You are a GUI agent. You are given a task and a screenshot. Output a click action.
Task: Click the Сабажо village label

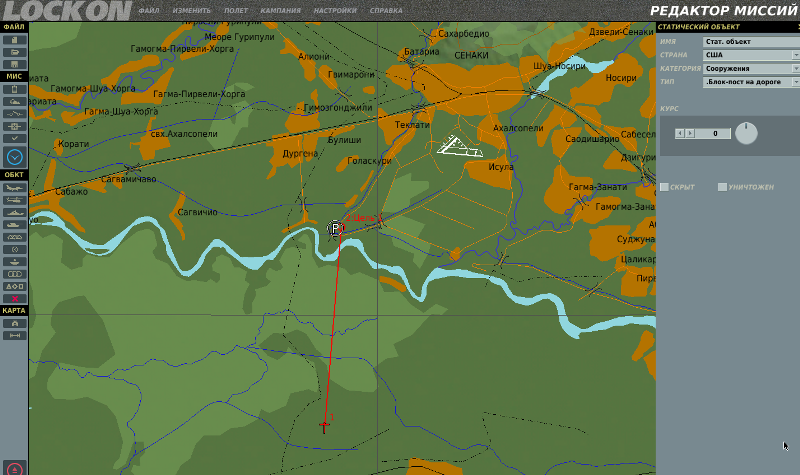click(71, 191)
